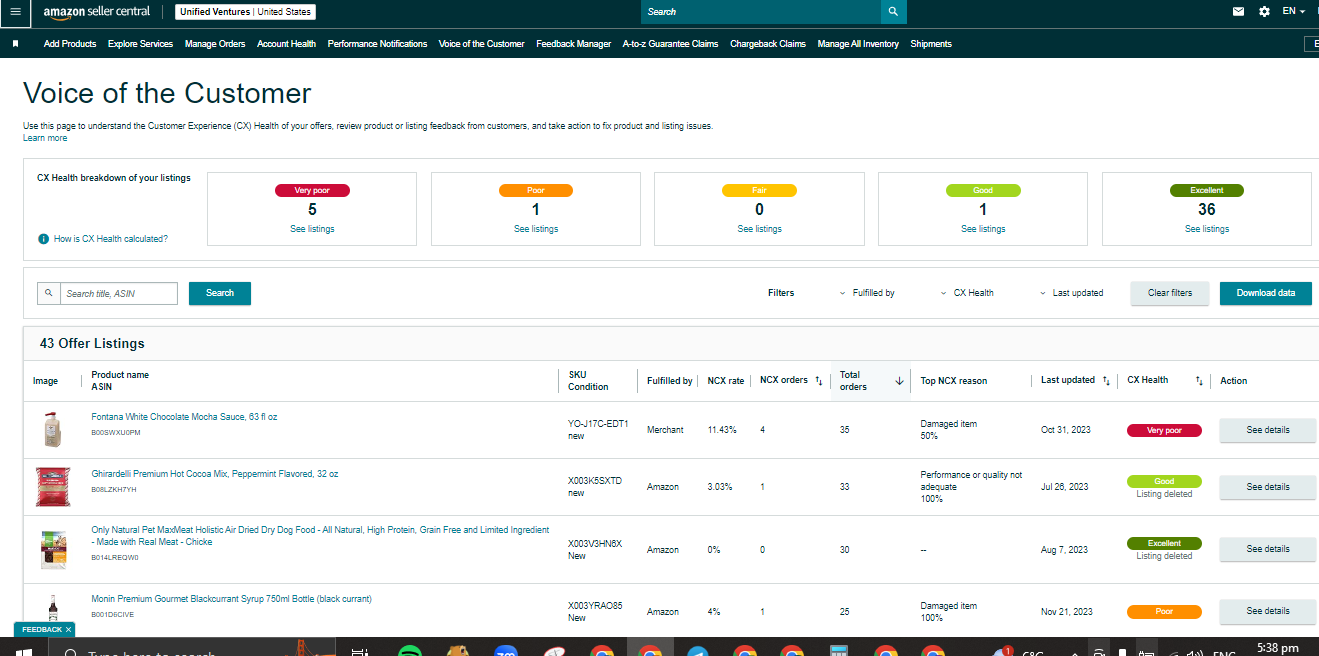Sort by the NCX orders column arrows
Screen dimensions: 1319x656
[818, 380]
